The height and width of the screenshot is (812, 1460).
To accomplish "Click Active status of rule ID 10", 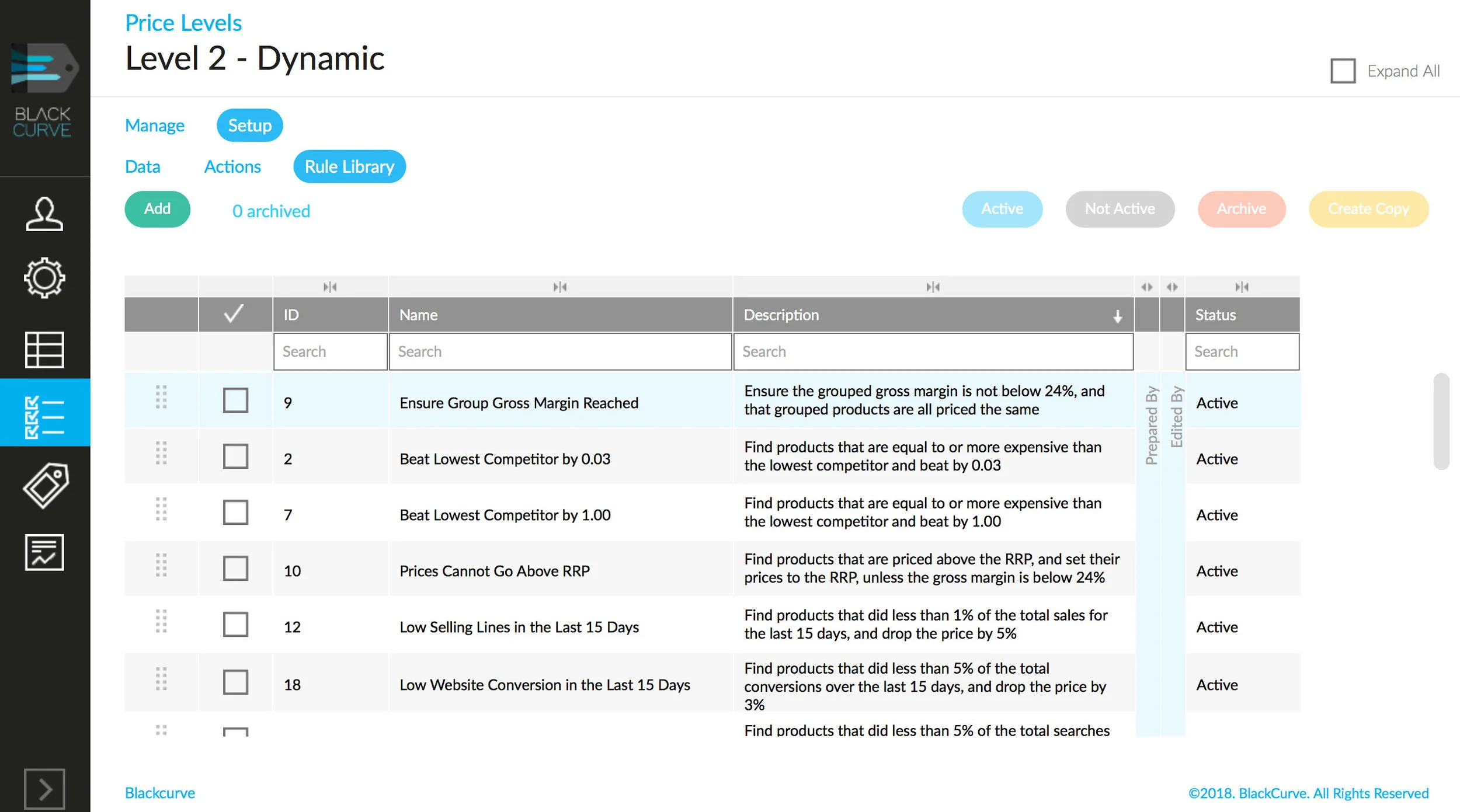I will coord(1216,571).
